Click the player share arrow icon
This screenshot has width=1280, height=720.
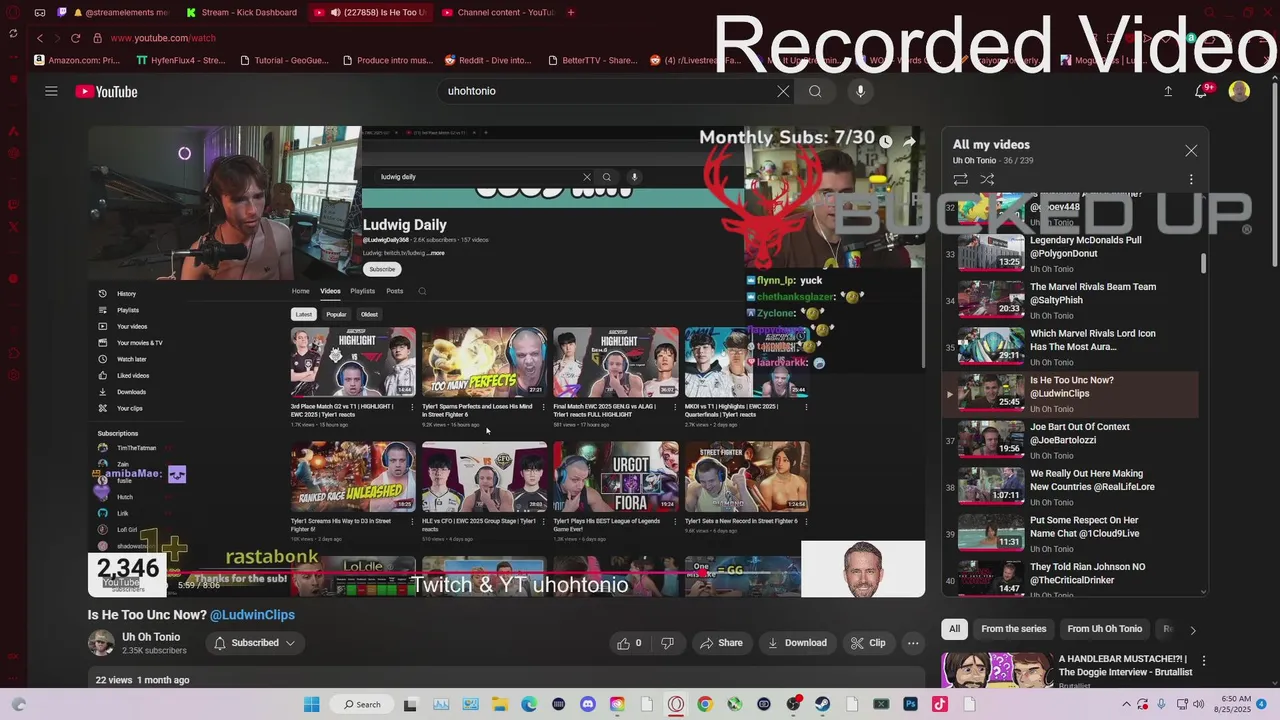click(909, 142)
